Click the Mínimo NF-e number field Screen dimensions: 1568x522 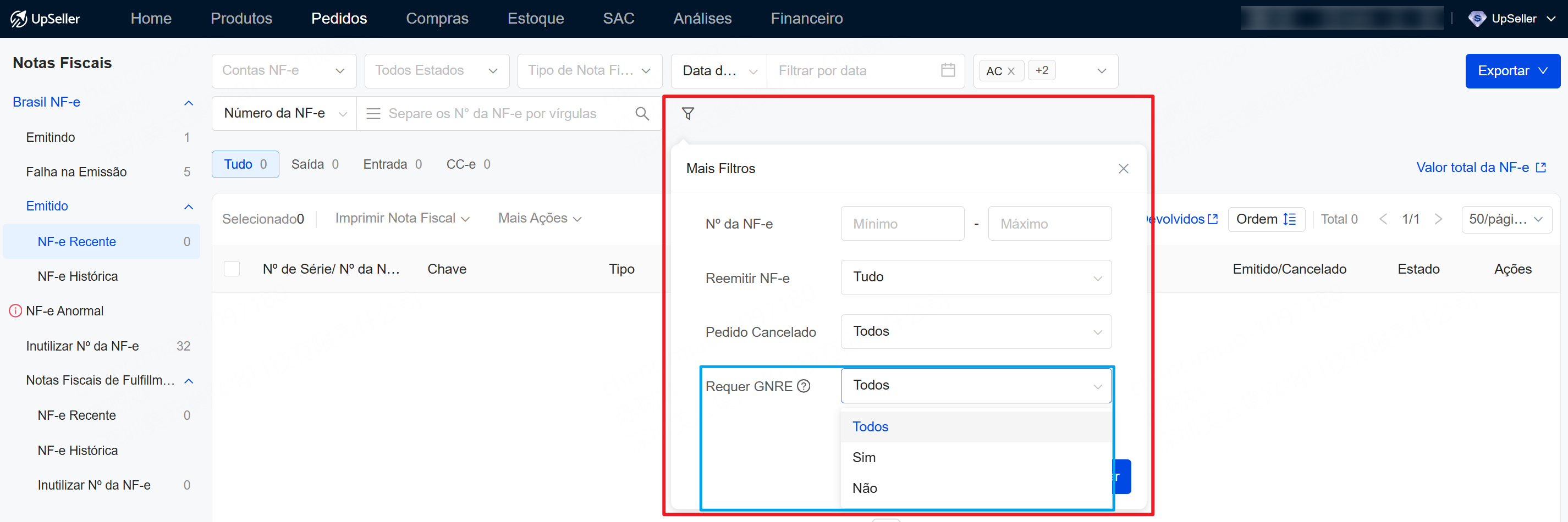tap(901, 224)
